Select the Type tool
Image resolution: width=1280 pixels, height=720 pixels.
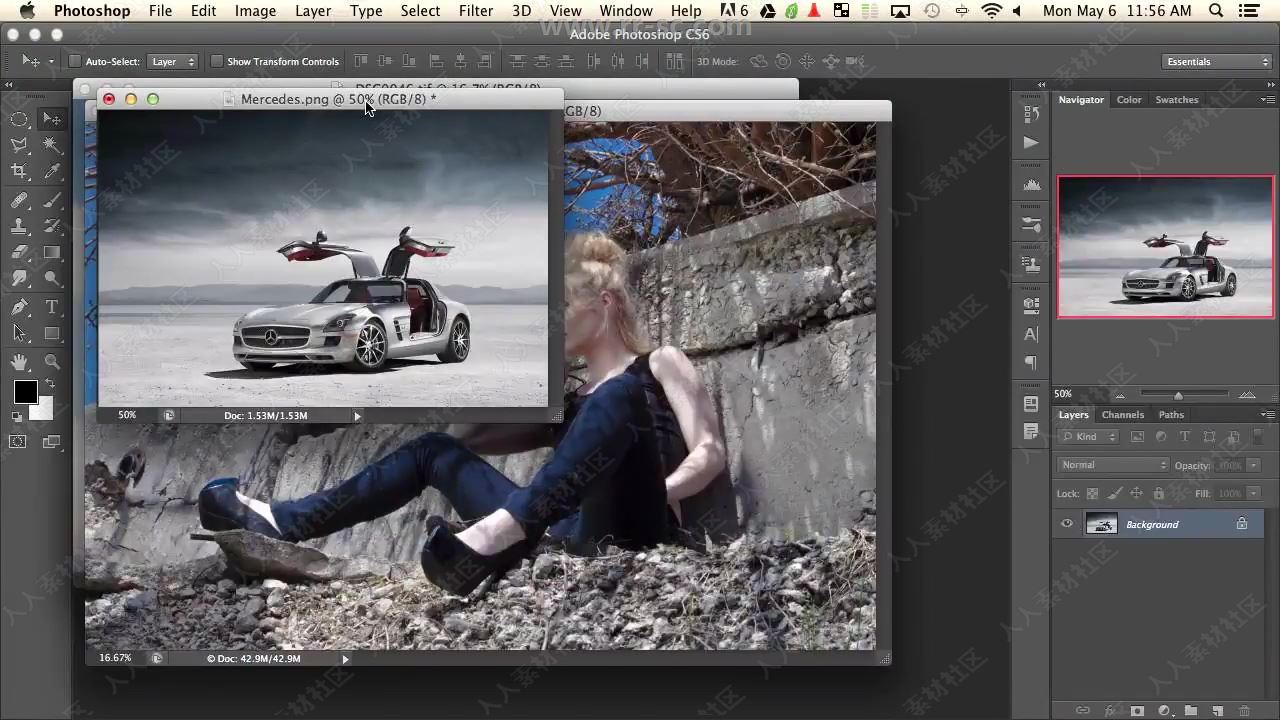(52, 307)
